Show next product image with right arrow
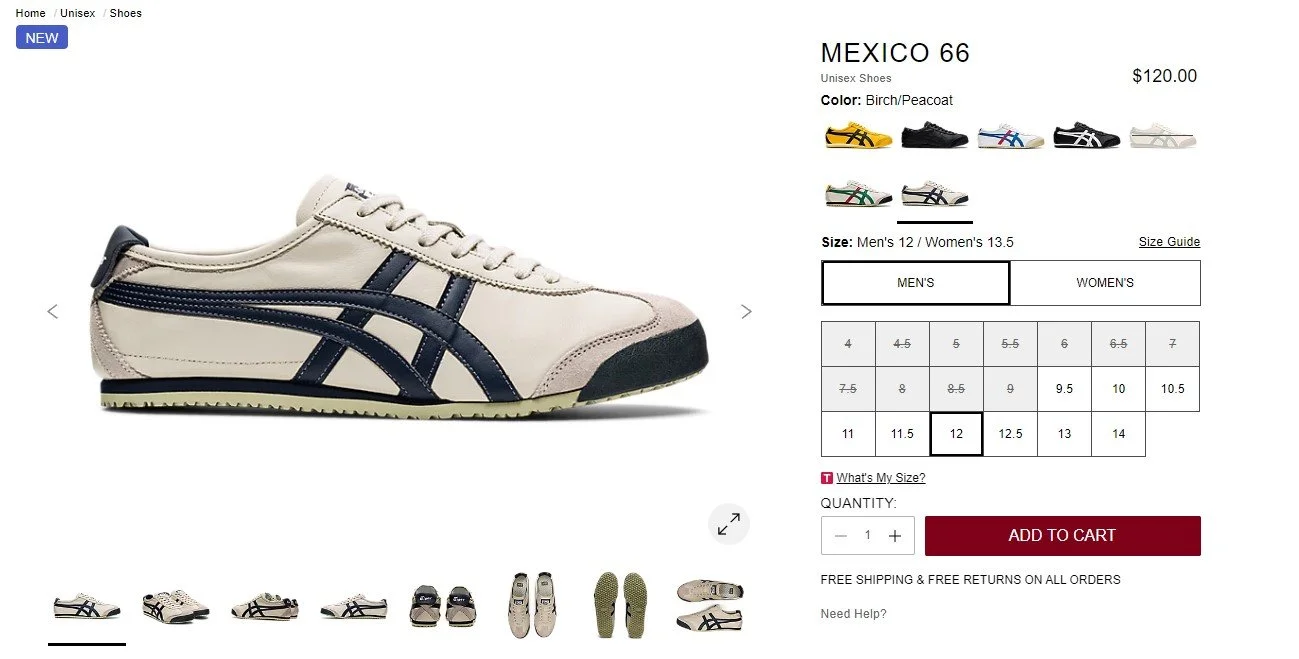The height and width of the screenshot is (659, 1299). tap(746, 311)
